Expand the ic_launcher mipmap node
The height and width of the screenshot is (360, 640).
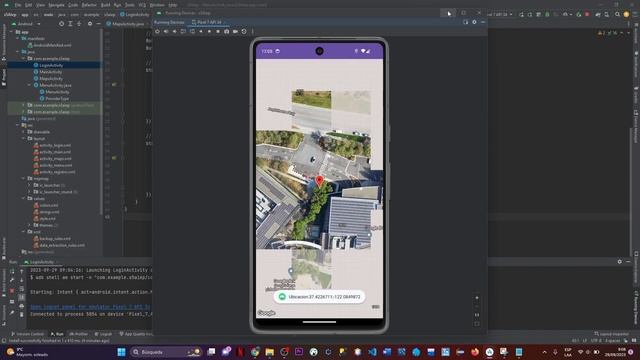tap(29, 185)
